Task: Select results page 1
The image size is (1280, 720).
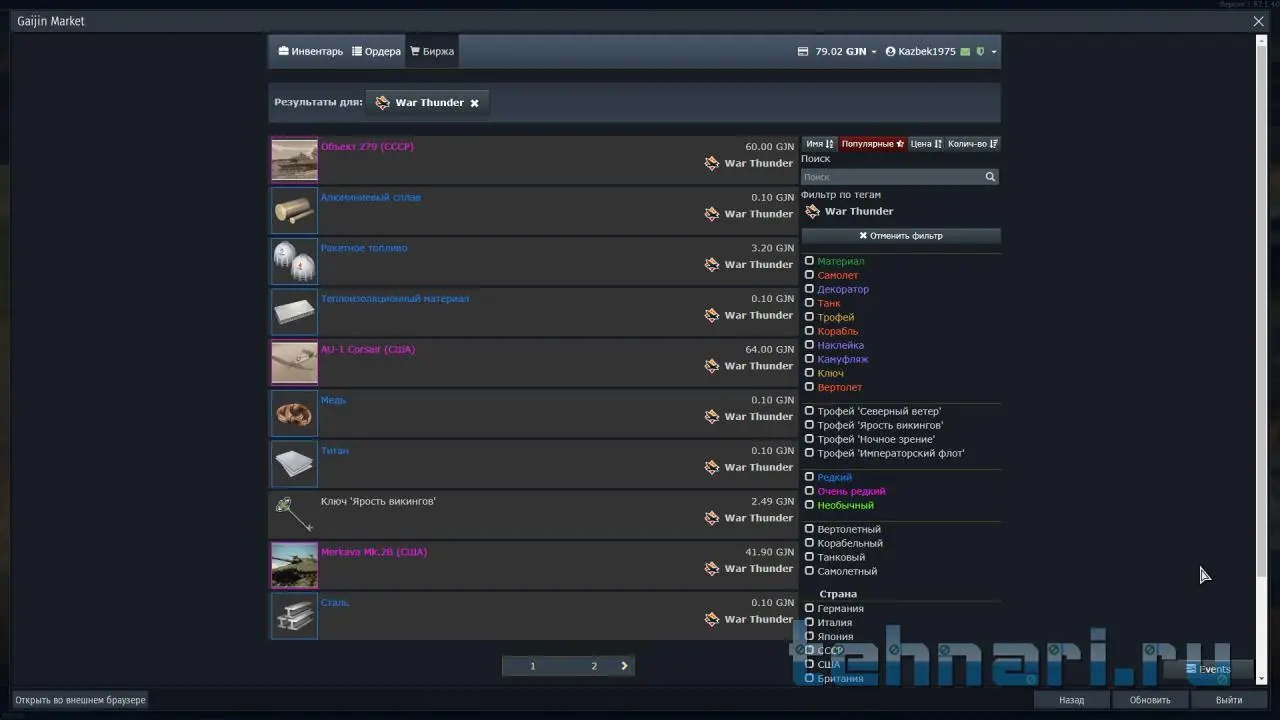Action: (x=533, y=666)
